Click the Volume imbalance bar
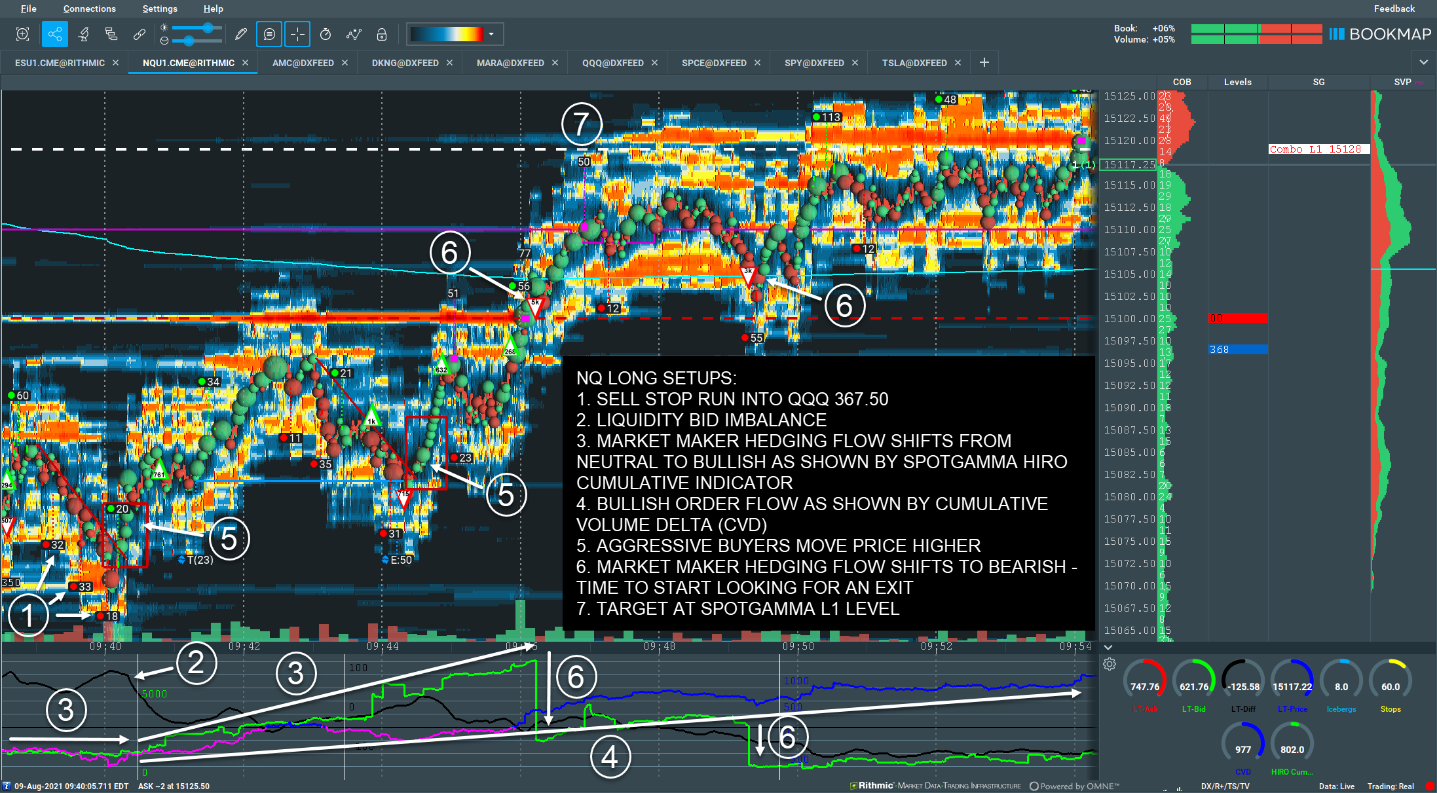Screen dimensions: 1437x793 1256,40
